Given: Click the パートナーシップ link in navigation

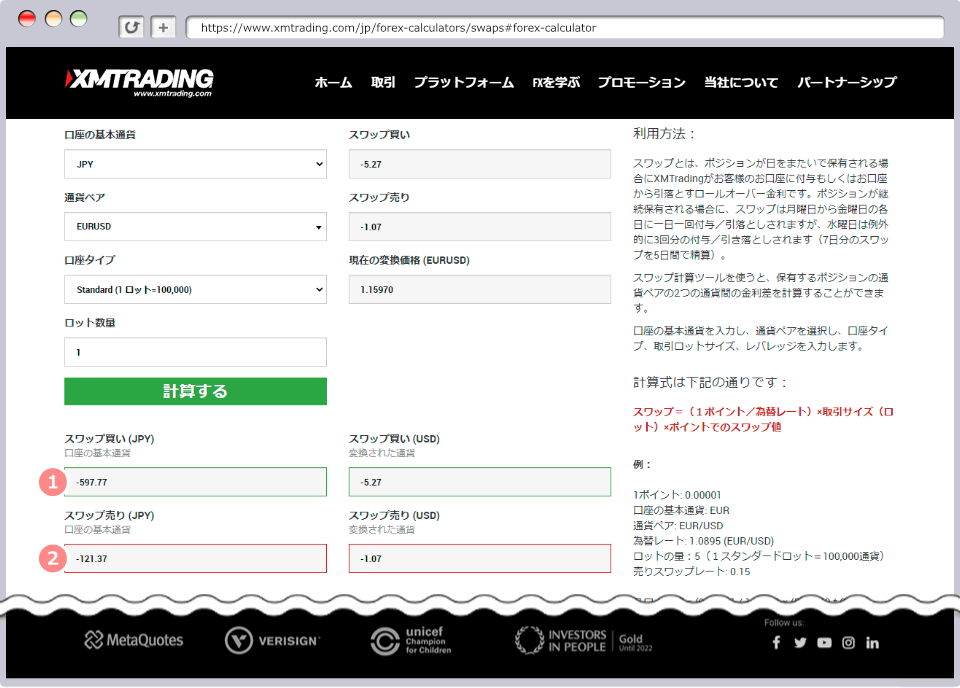Looking at the screenshot, I should [846, 83].
